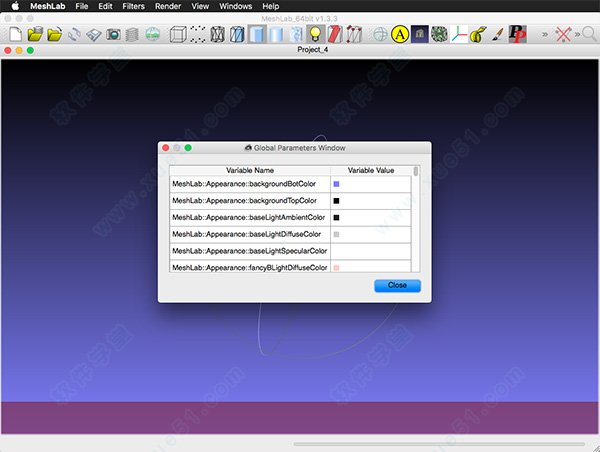Click the baseLightSpecularColor value cell
Screen dimensions: 600x452
pyautogui.click(x=371, y=251)
